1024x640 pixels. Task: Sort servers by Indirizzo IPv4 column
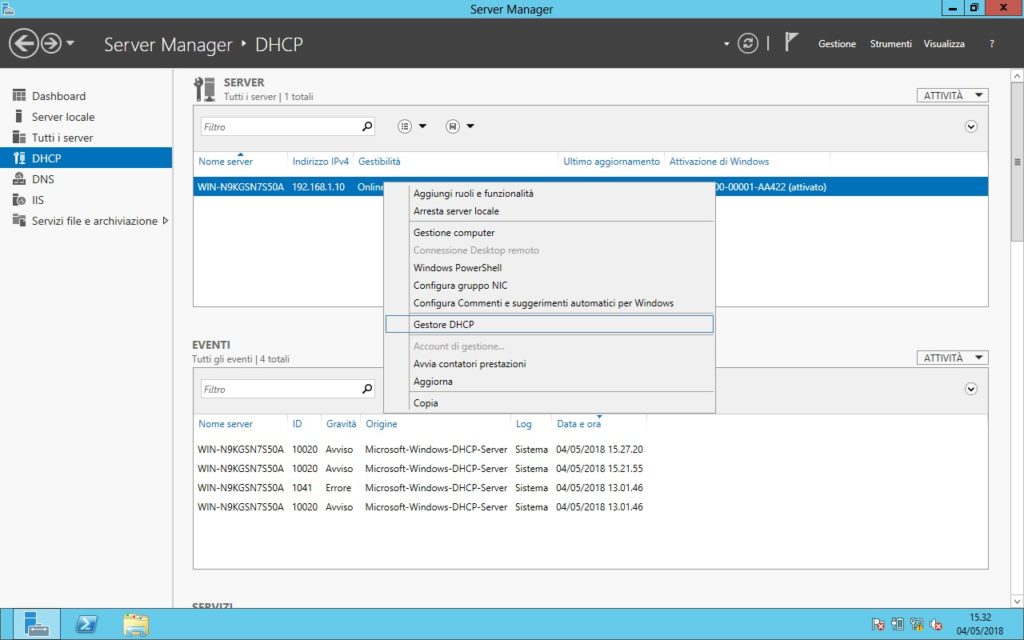(321, 161)
